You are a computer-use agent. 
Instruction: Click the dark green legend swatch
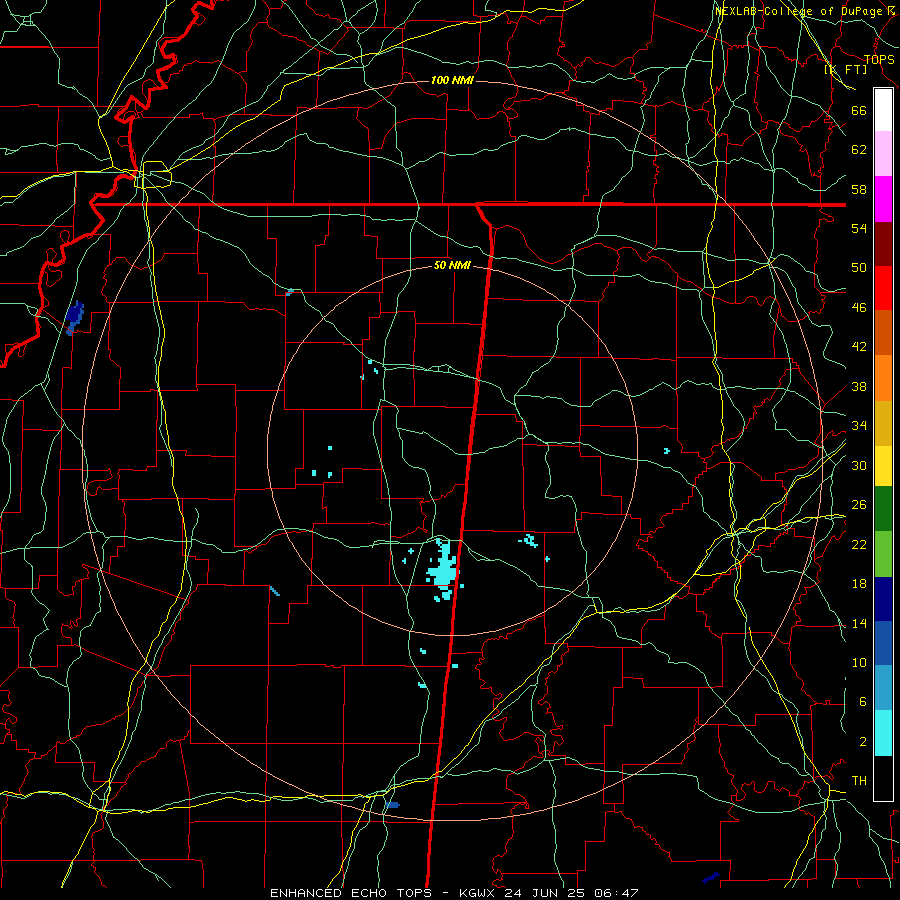(x=883, y=509)
